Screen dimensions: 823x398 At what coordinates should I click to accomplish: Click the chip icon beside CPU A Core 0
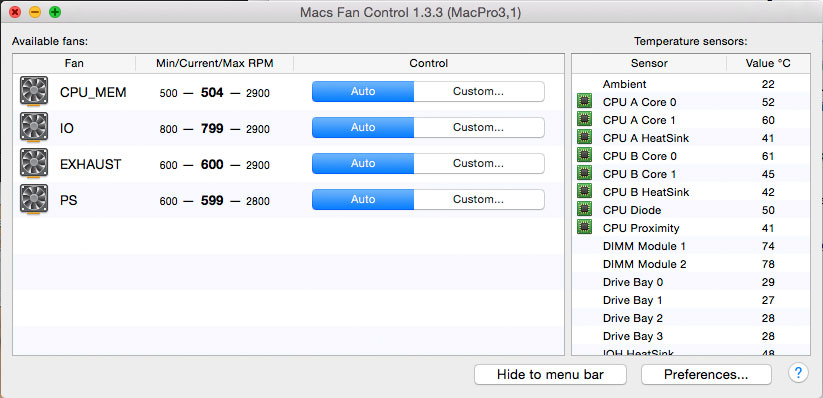point(584,101)
